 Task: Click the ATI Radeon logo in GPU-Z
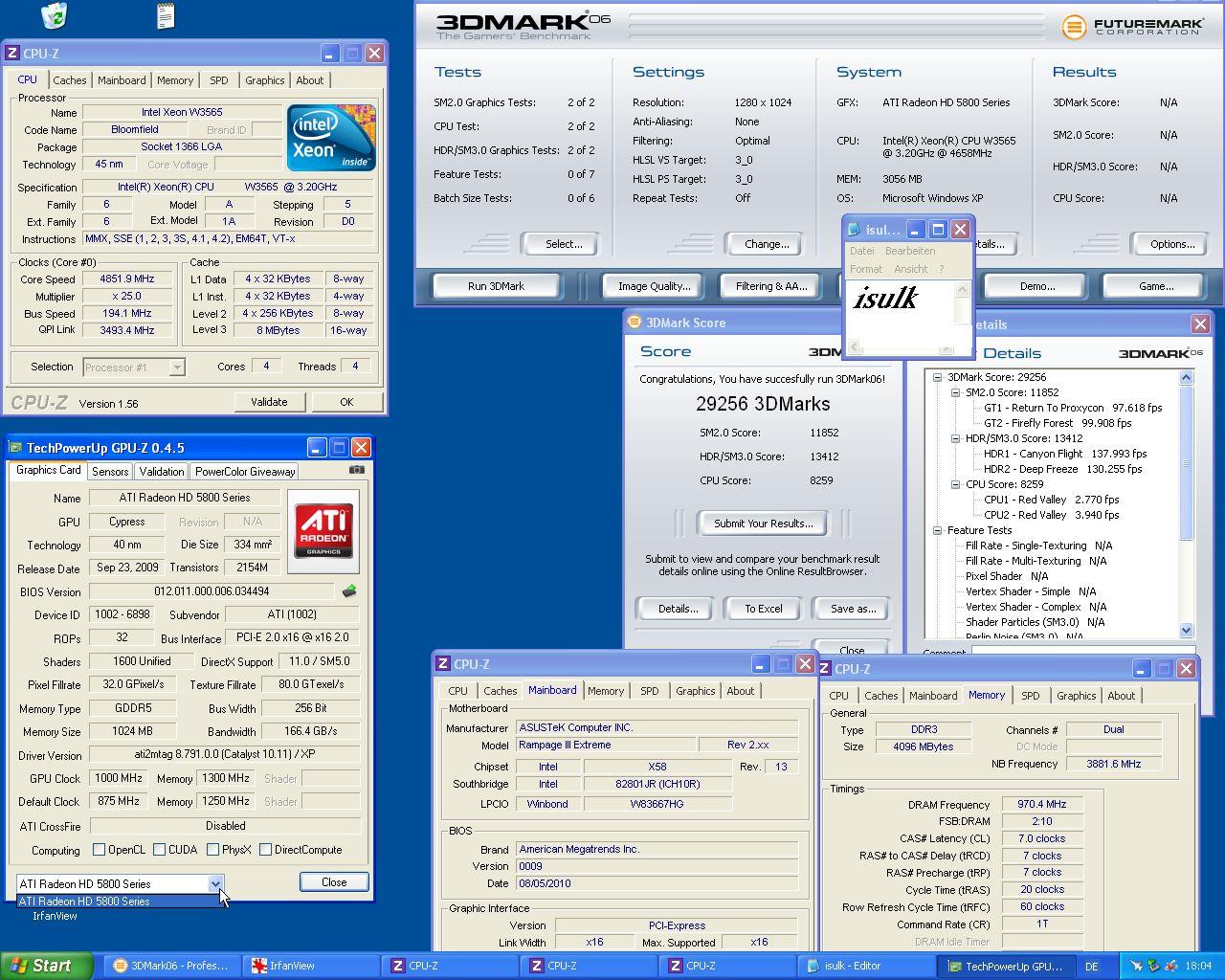point(323,532)
